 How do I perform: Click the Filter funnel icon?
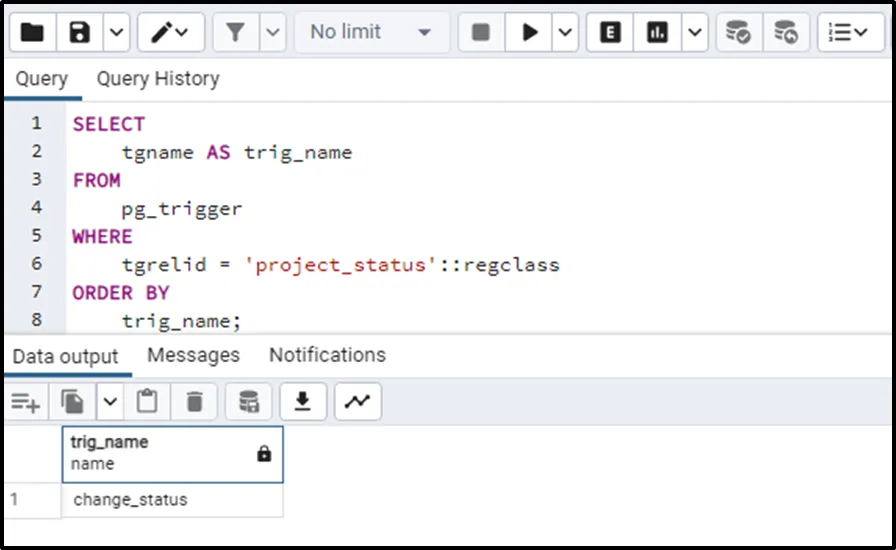click(235, 33)
